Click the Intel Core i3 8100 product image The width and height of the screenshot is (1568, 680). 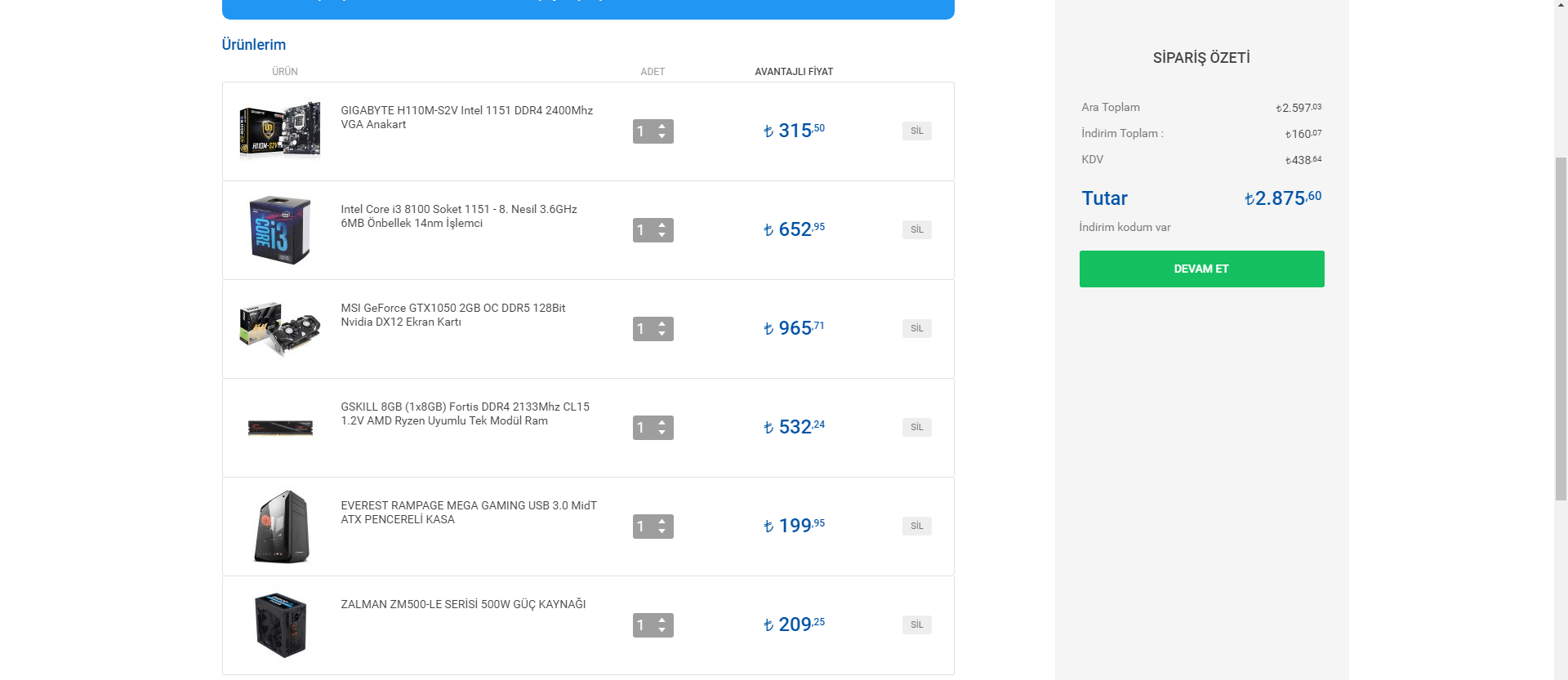pos(279,229)
